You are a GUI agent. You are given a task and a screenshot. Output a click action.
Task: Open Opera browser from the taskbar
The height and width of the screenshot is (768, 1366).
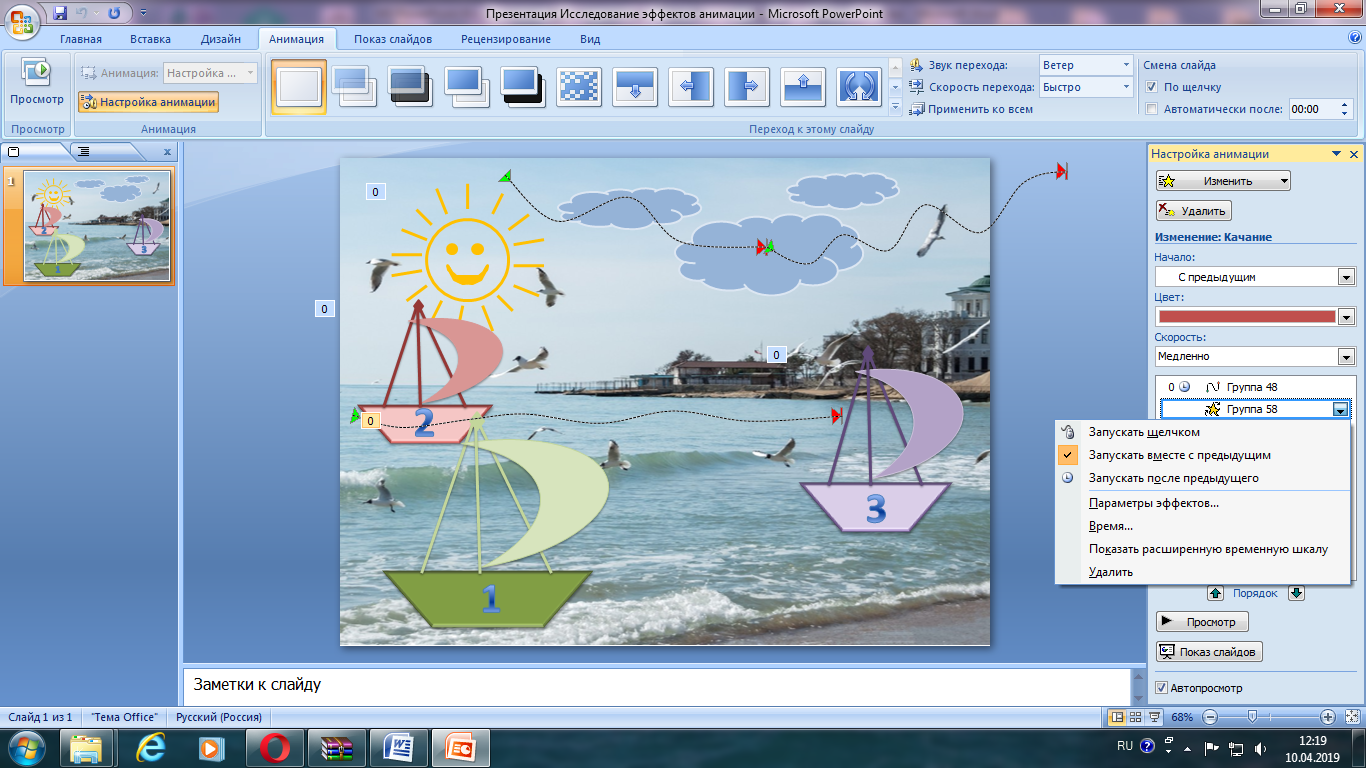coord(274,747)
